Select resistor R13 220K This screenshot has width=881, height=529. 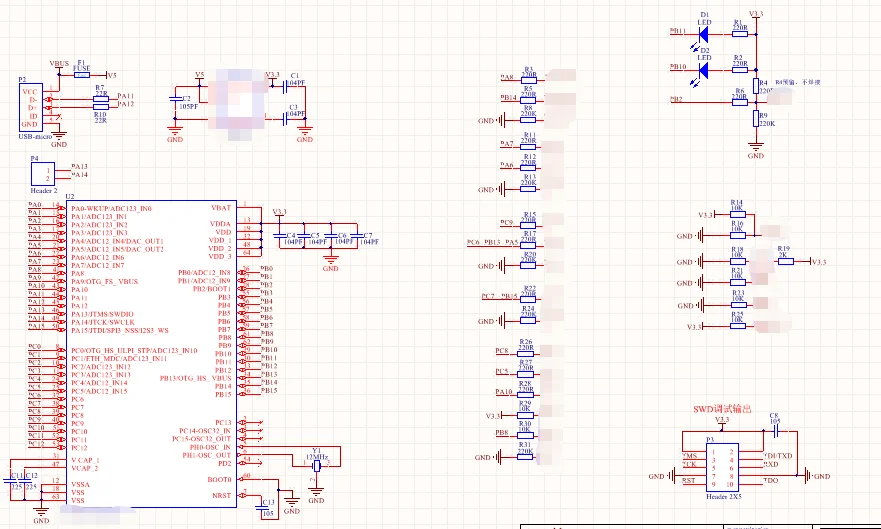point(528,189)
